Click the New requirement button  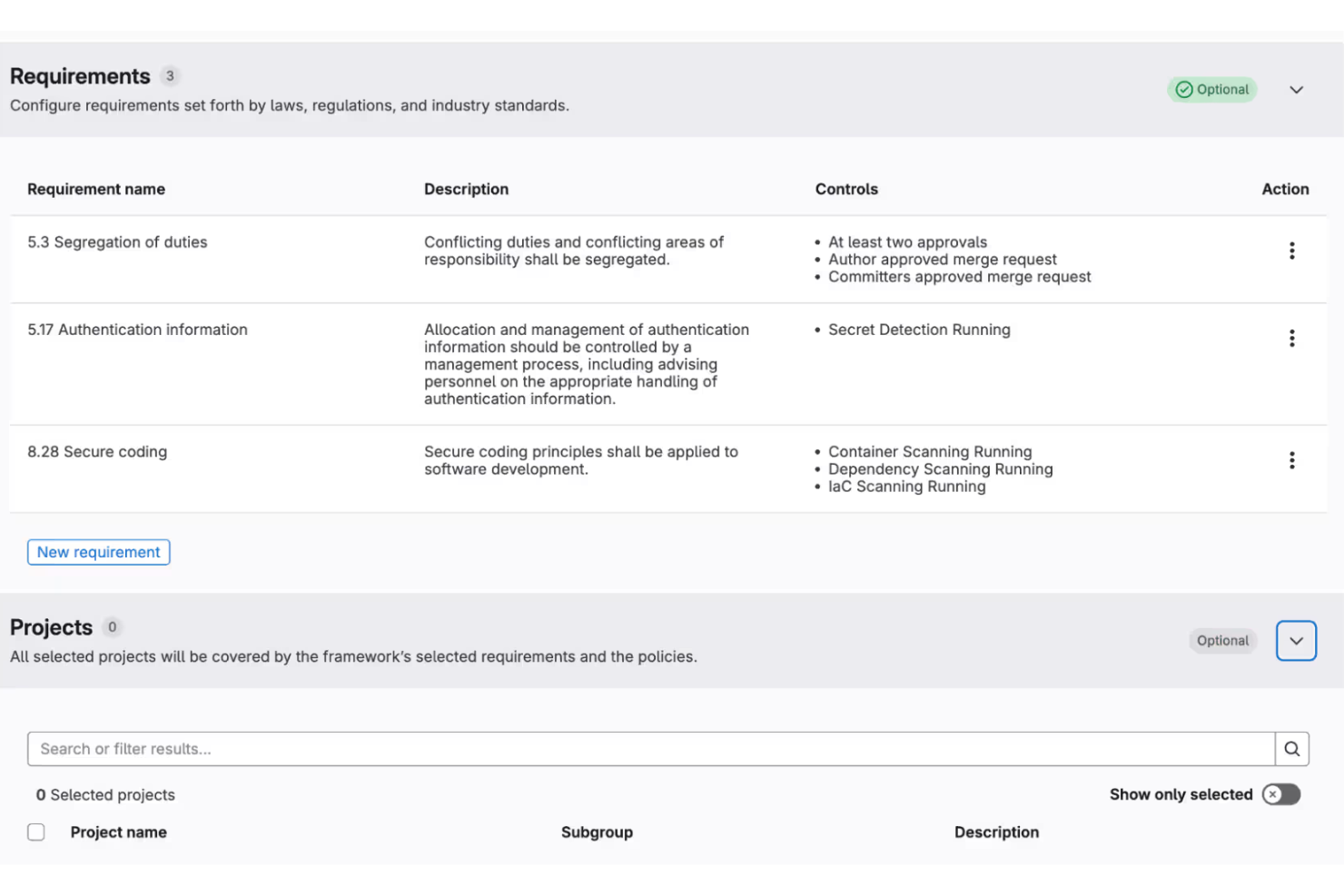click(98, 552)
